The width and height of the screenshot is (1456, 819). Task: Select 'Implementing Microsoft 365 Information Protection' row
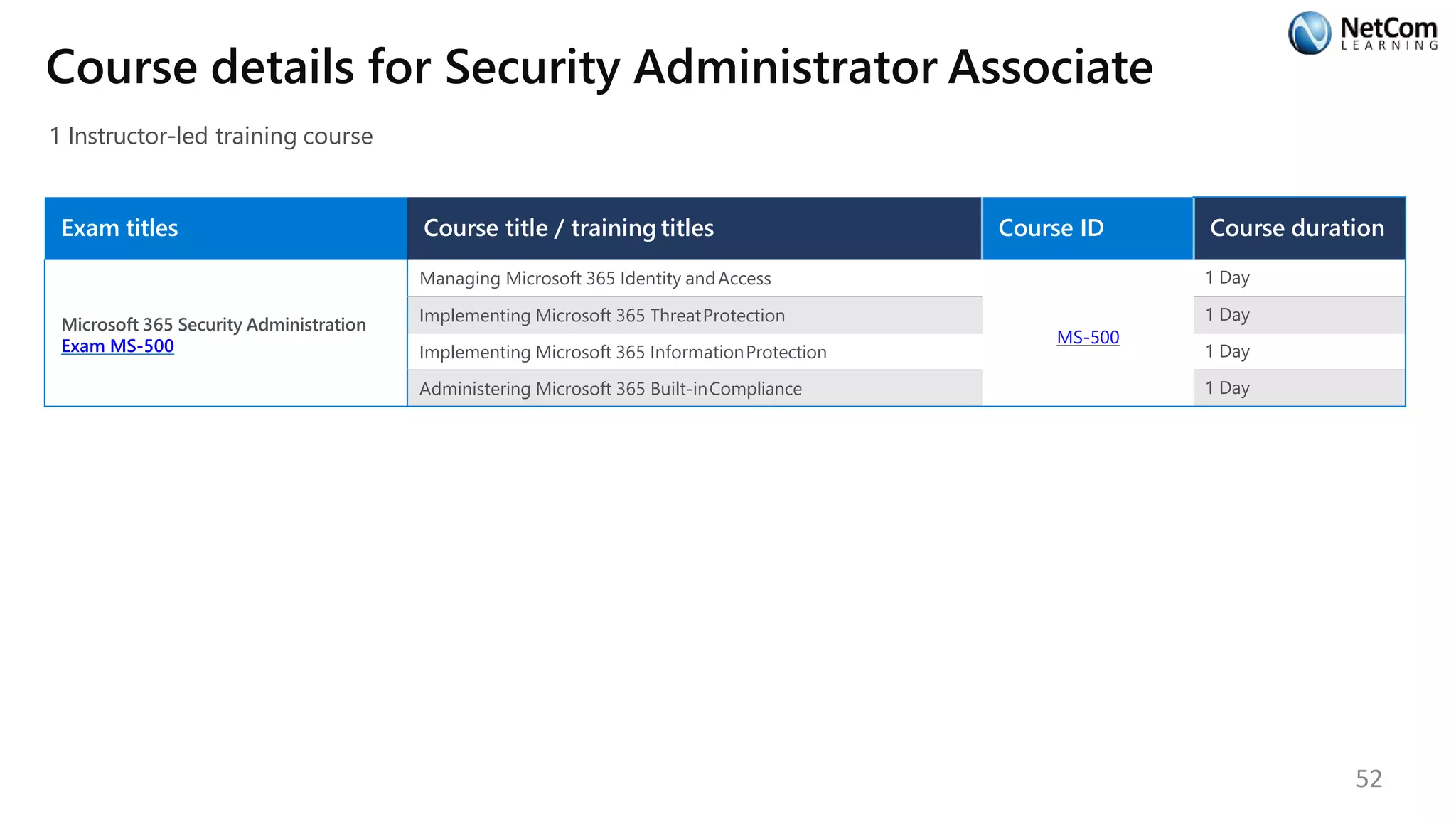(695, 352)
